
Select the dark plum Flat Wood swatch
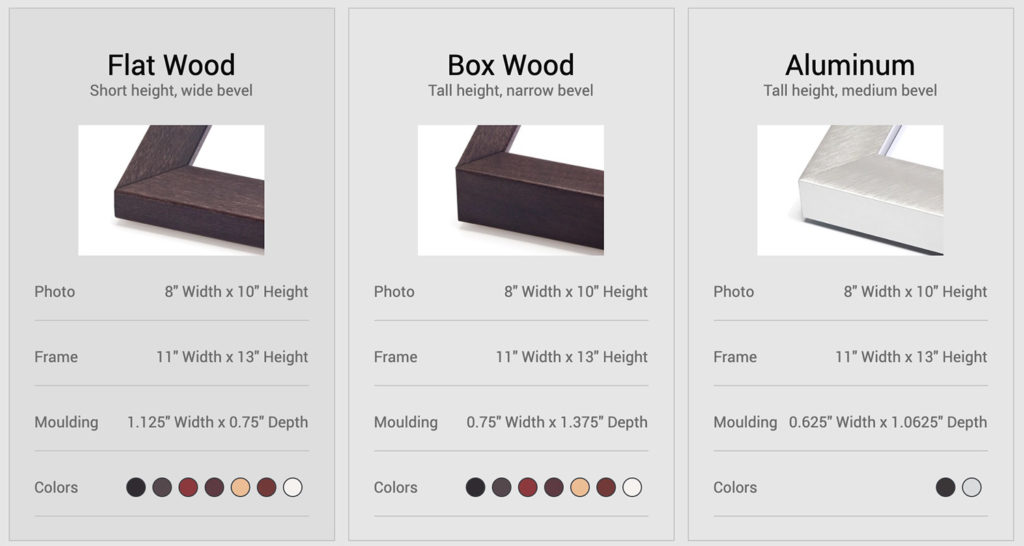214,487
